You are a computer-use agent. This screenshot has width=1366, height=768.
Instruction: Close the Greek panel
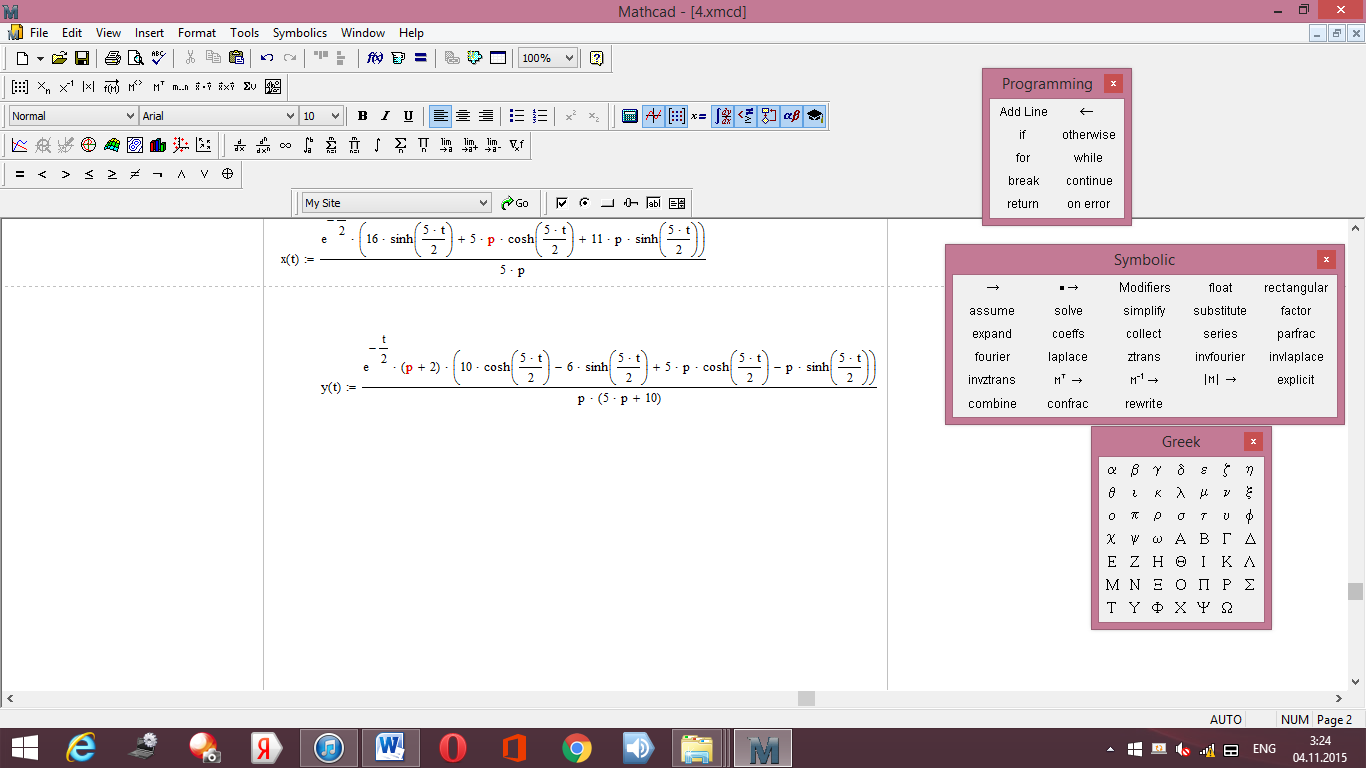click(x=1254, y=441)
